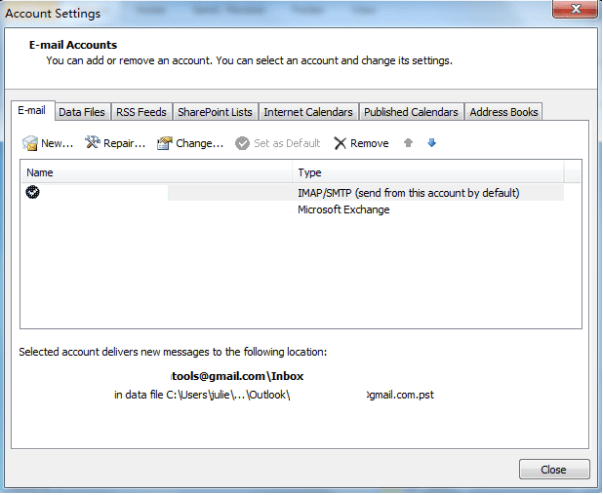Click the Set as Default checkmark icon
The height and width of the screenshot is (495, 603).
click(x=242, y=143)
